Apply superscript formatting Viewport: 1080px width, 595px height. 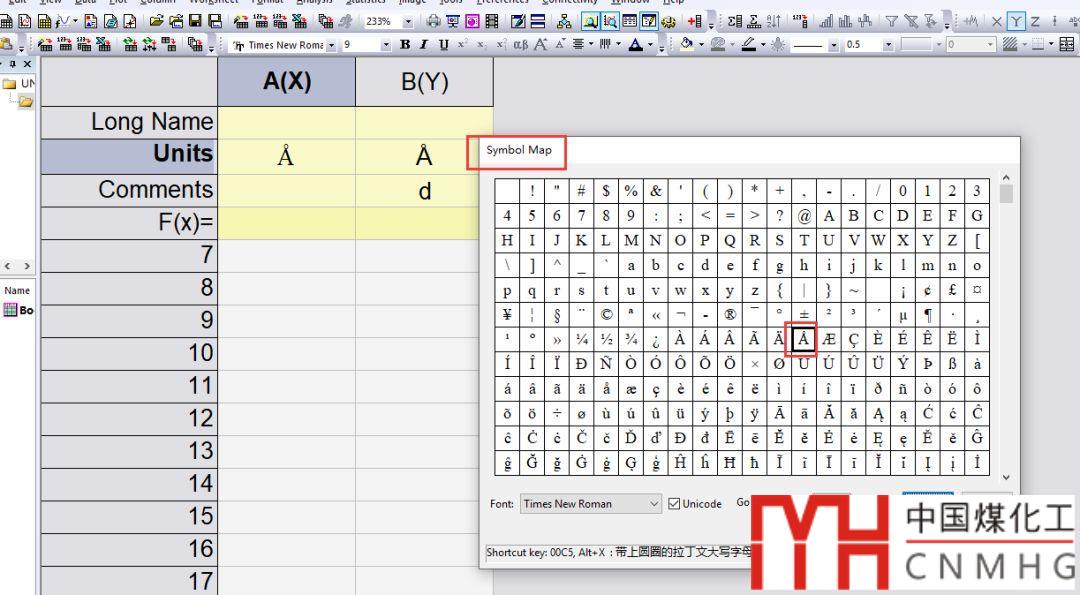click(462, 45)
